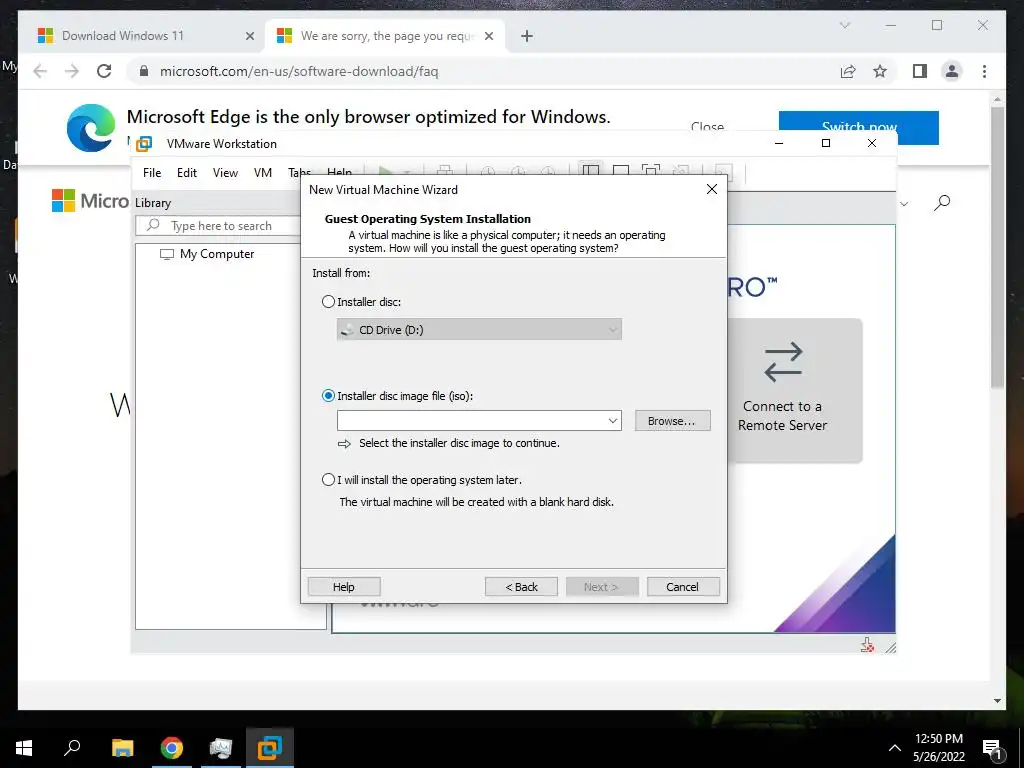Viewport: 1024px width, 768px height.
Task: Click the Power On play icon in VMware
Action: point(386,172)
